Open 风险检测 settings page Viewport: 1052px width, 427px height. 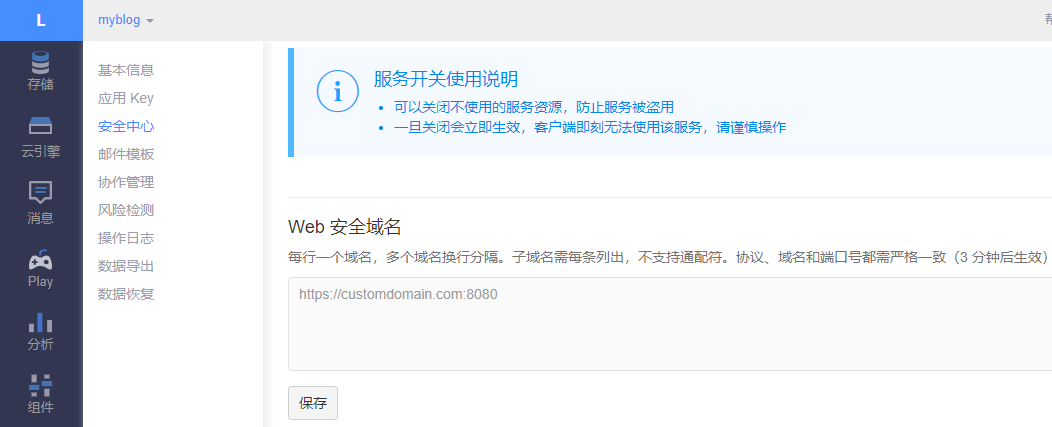tap(126, 210)
